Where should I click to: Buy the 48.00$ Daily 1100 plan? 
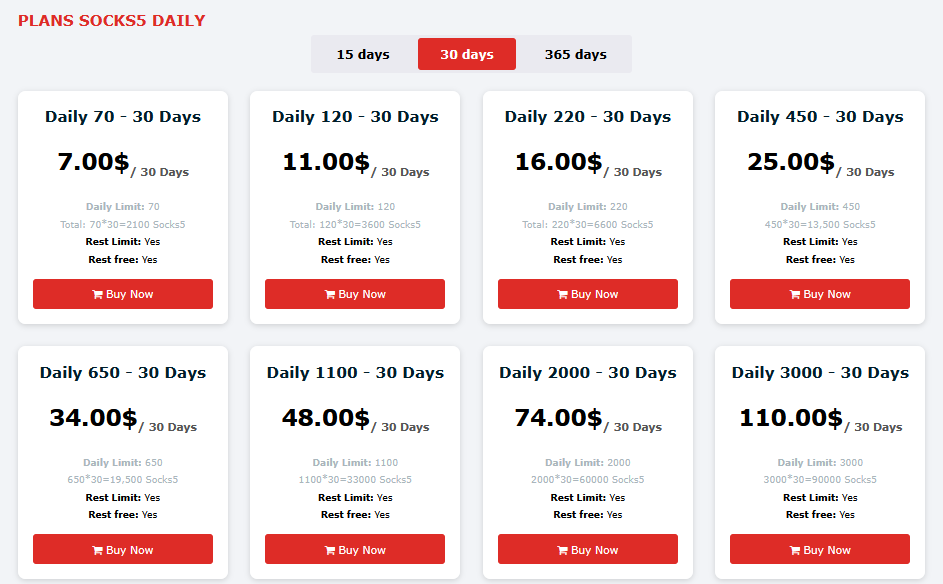tap(355, 549)
